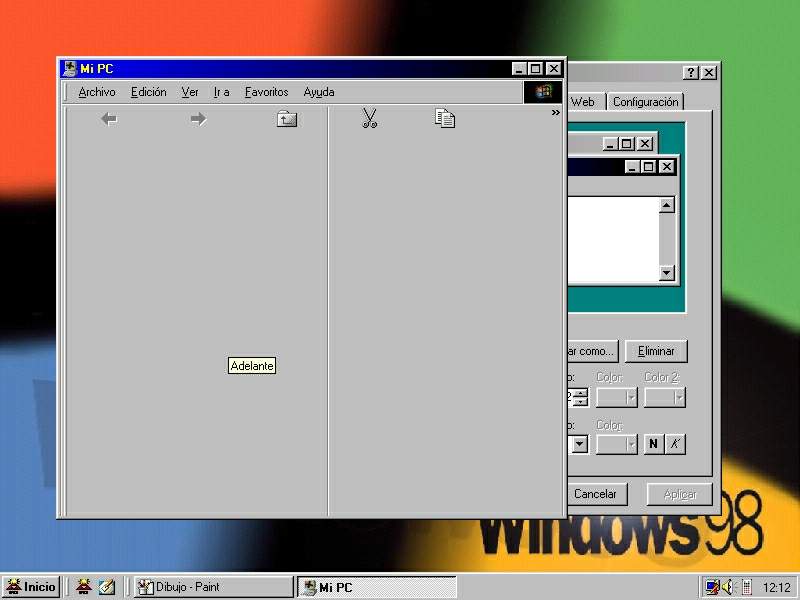Maximize the Mi PC window
Viewport: 800px width, 600px height.
[x=535, y=68]
